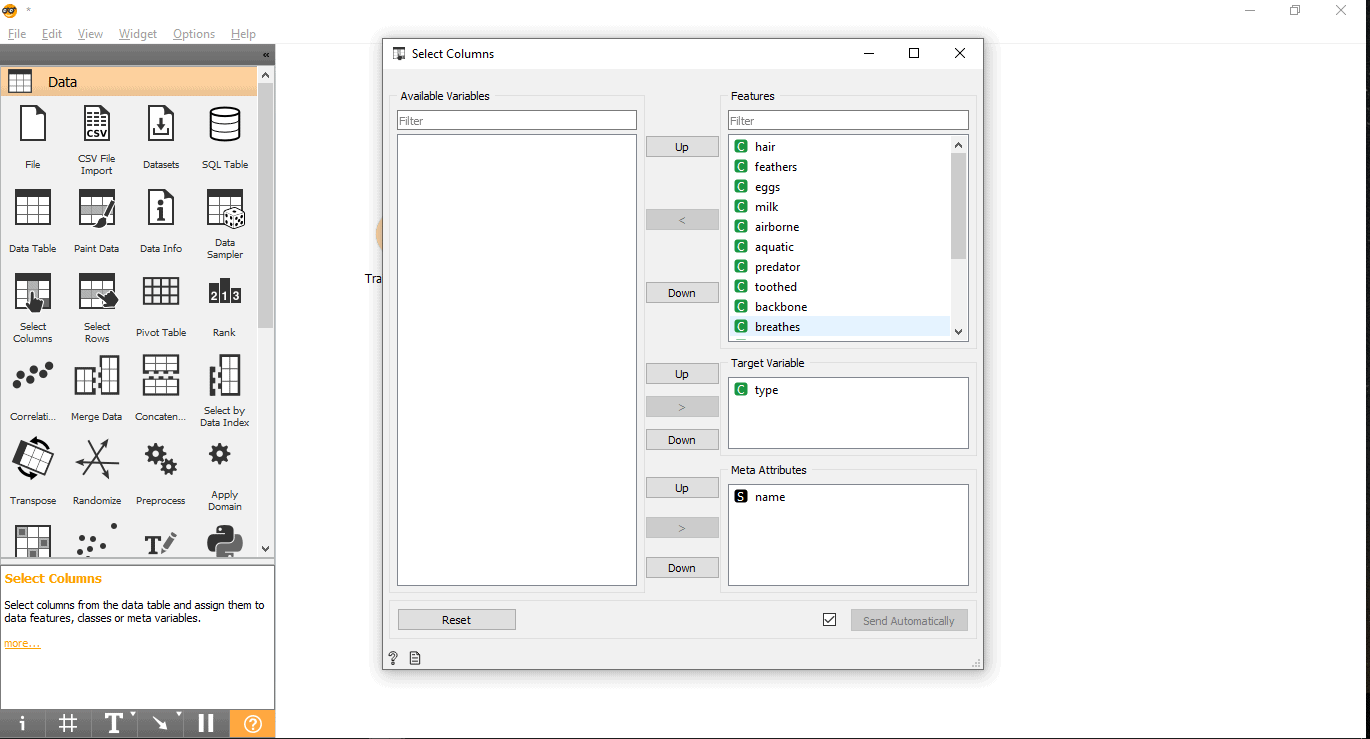
Task: Select the 'predator' feature in list
Action: [x=777, y=267]
